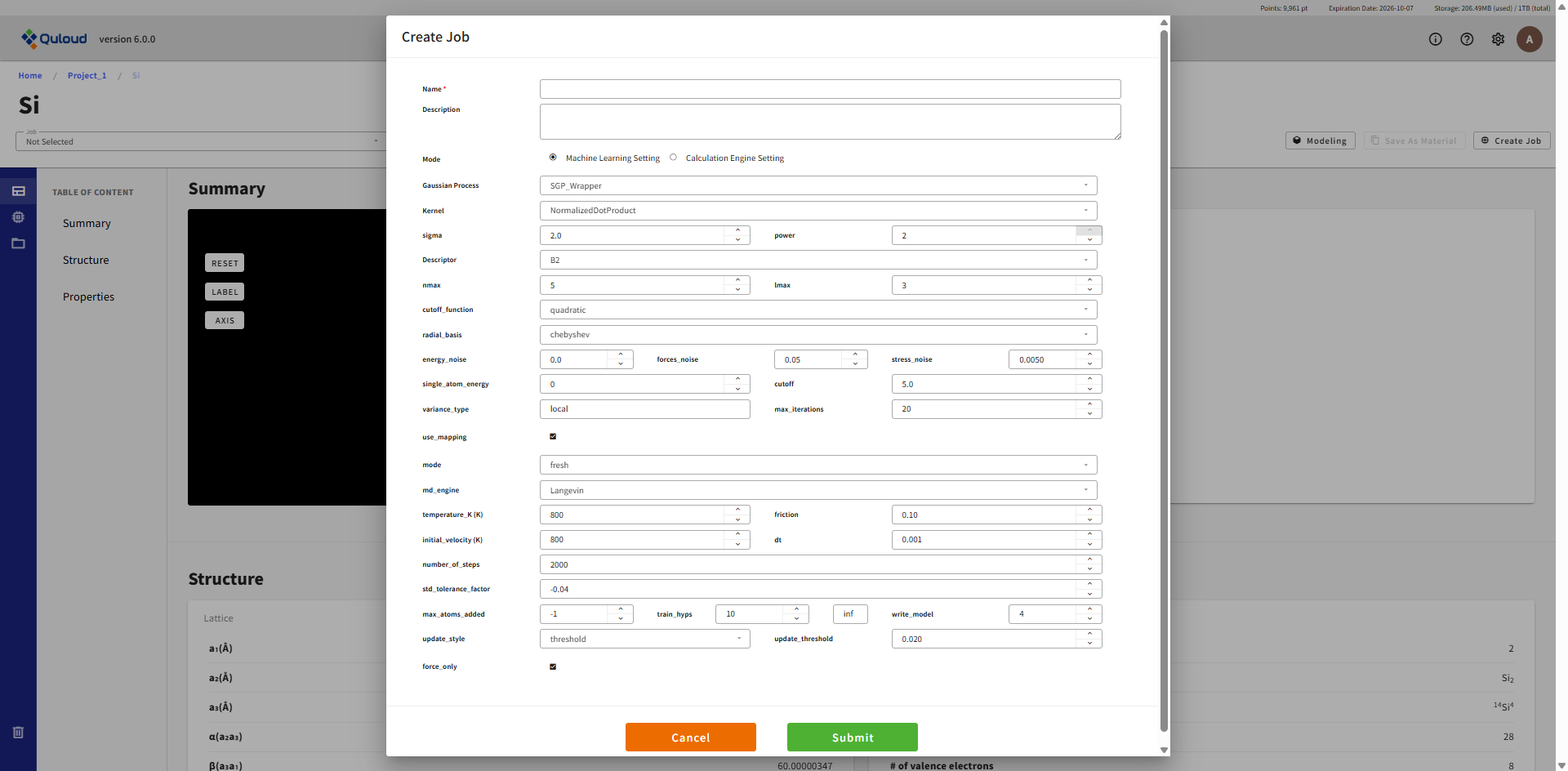Viewport: 1568px width, 771px height.
Task: Click the Name input field
Action: [830, 89]
